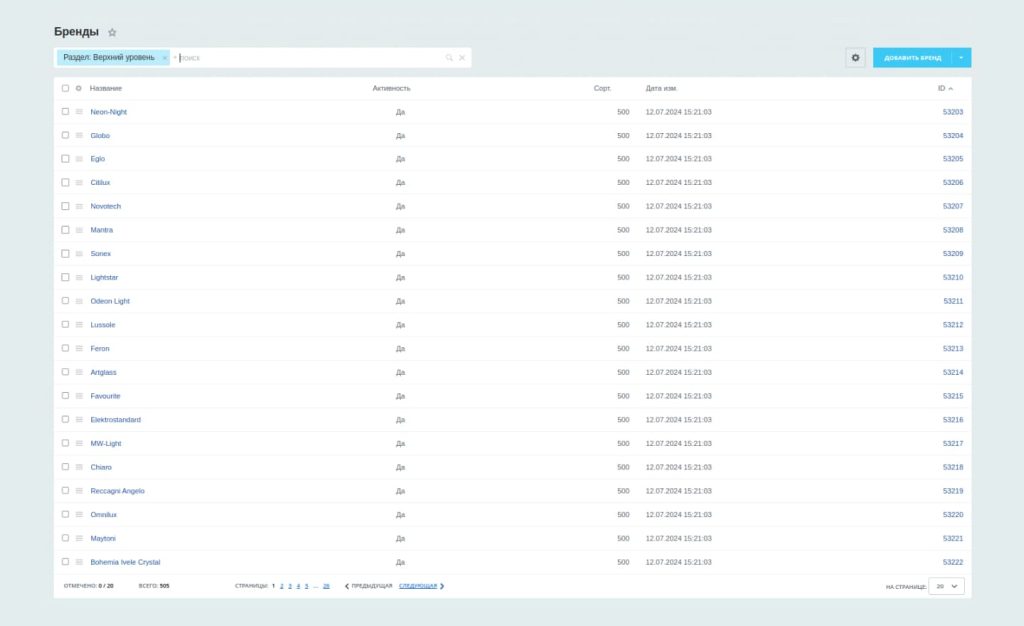Open list settings gear button
Screen dimensions: 1024x626
pyautogui.click(x=855, y=57)
